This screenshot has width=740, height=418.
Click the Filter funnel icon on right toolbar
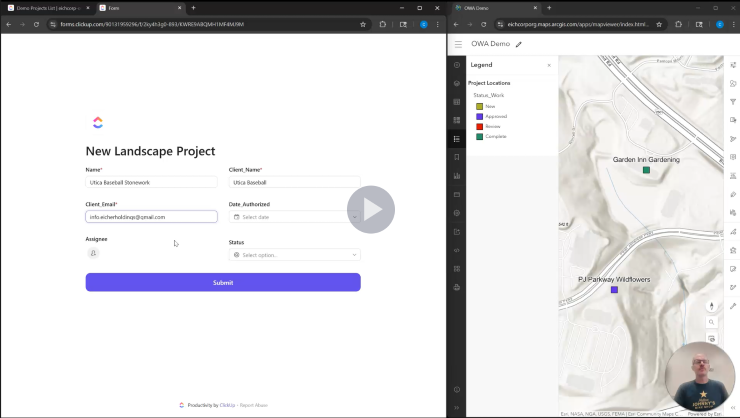[733, 102]
